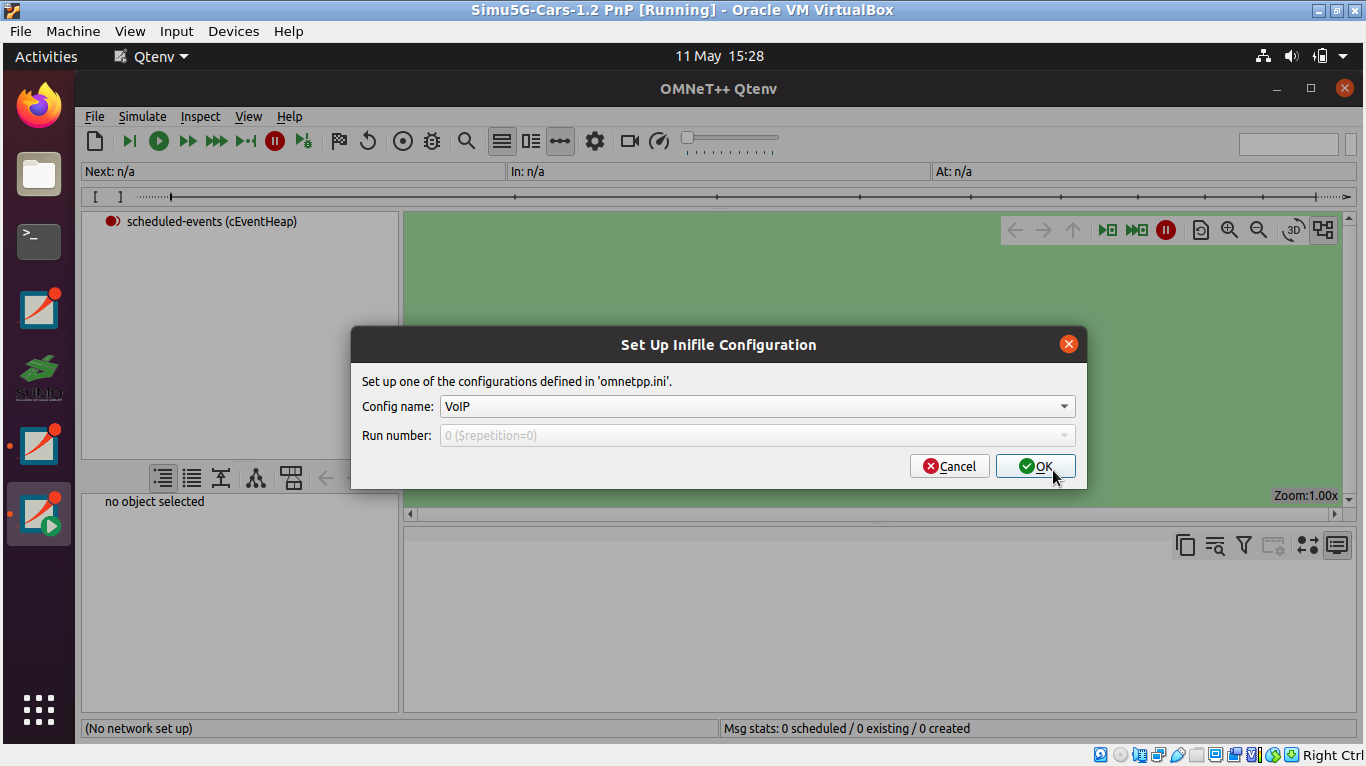Click canvas fast-run-until green icon

pos(1137,230)
